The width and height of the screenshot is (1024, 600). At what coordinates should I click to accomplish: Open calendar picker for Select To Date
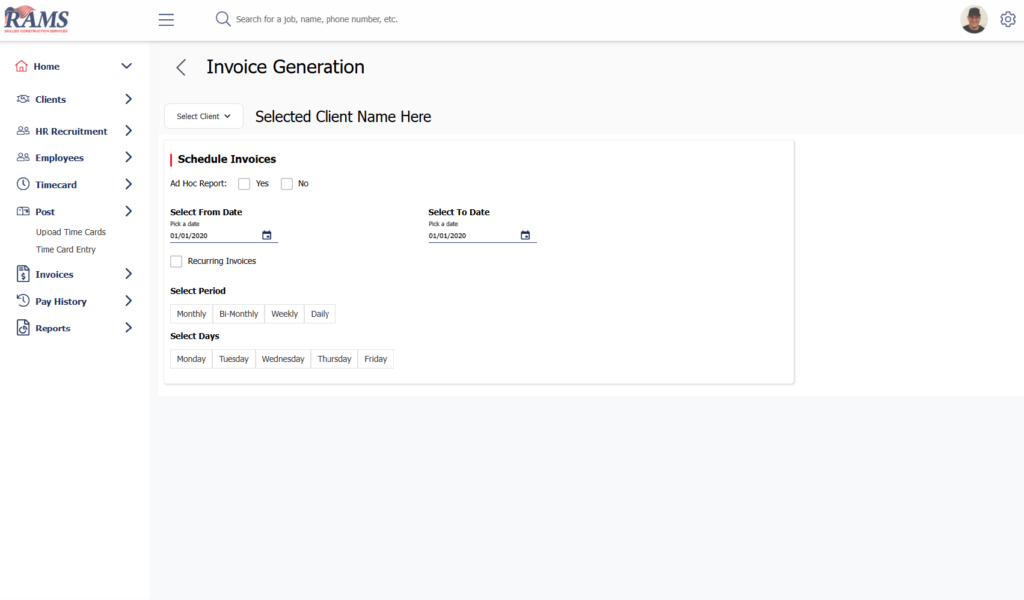click(525, 235)
